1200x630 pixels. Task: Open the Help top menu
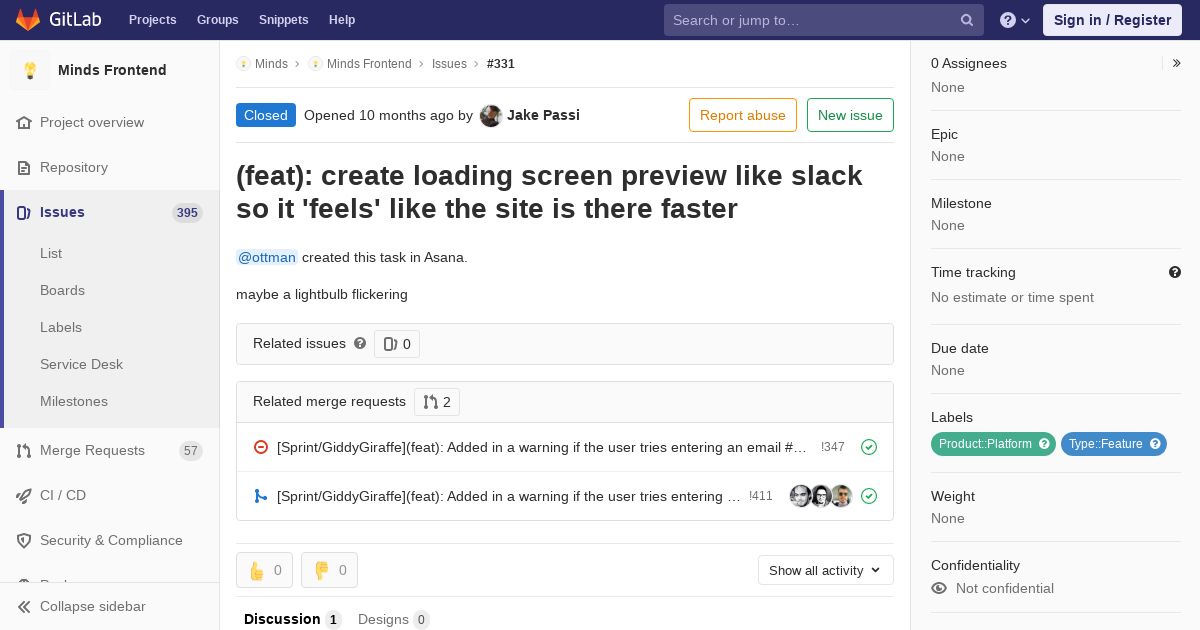(x=342, y=20)
